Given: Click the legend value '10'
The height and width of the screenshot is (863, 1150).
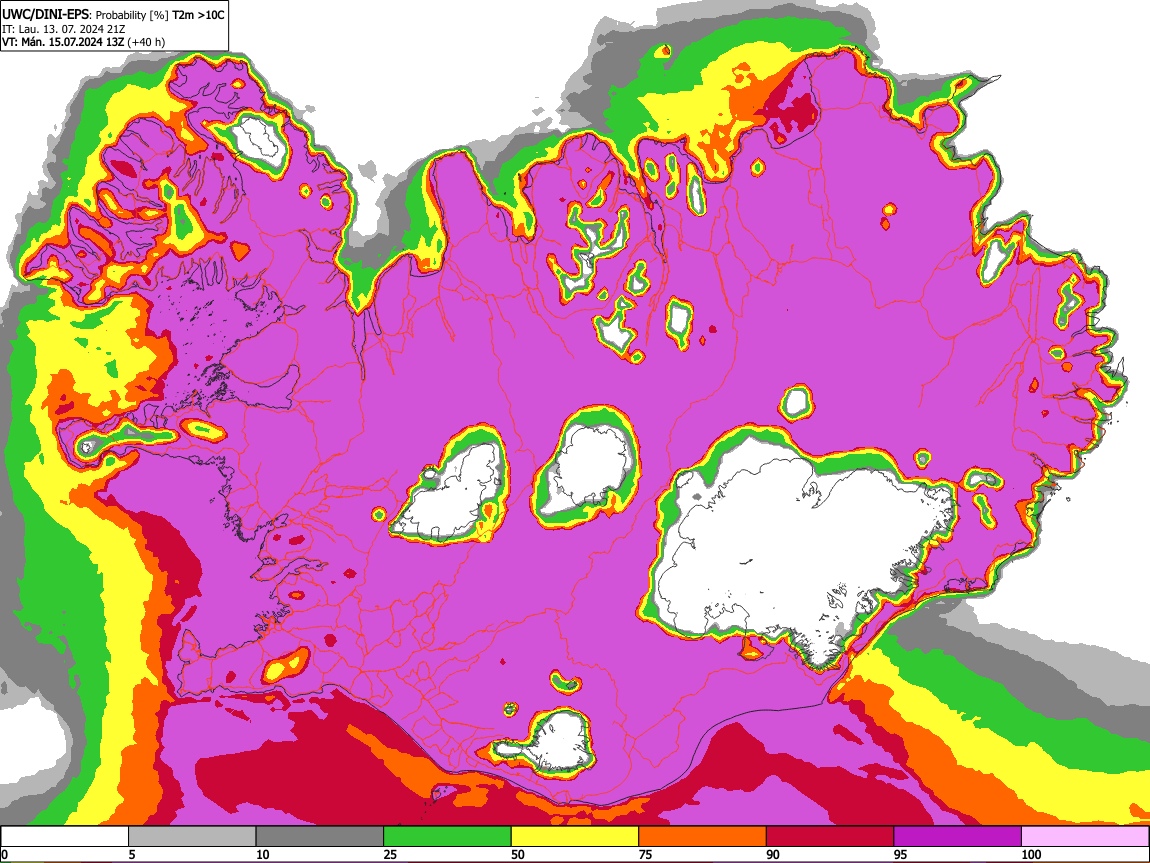Looking at the screenshot, I should click(x=263, y=854).
